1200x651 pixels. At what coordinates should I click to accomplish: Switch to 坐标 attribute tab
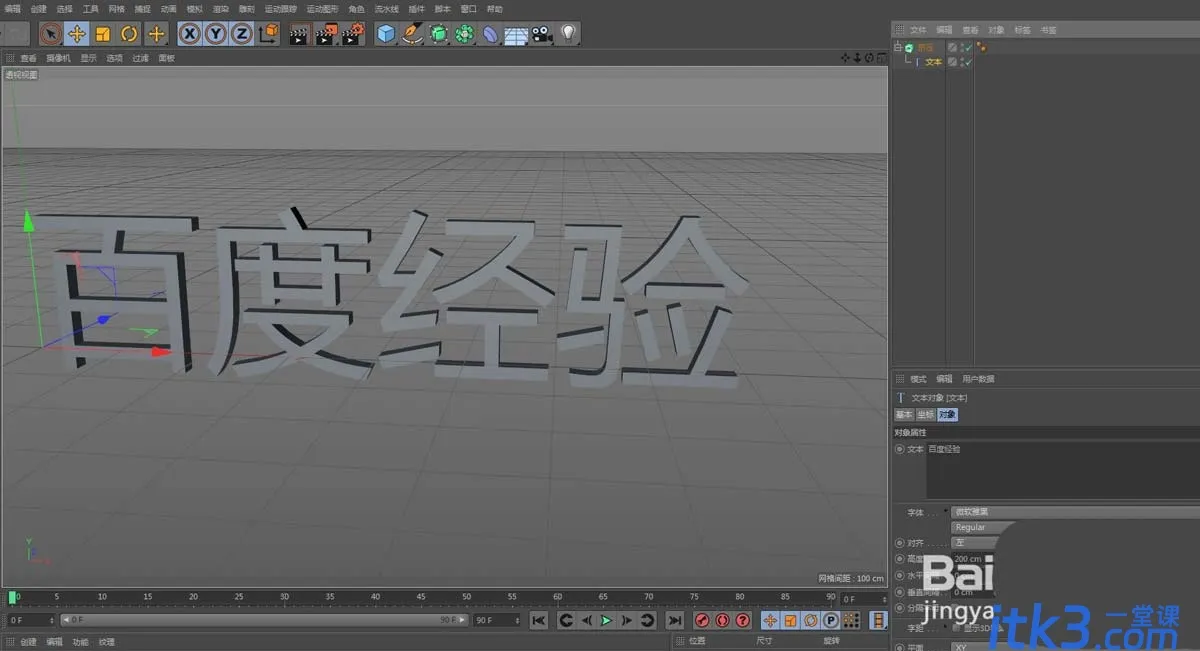pos(925,414)
